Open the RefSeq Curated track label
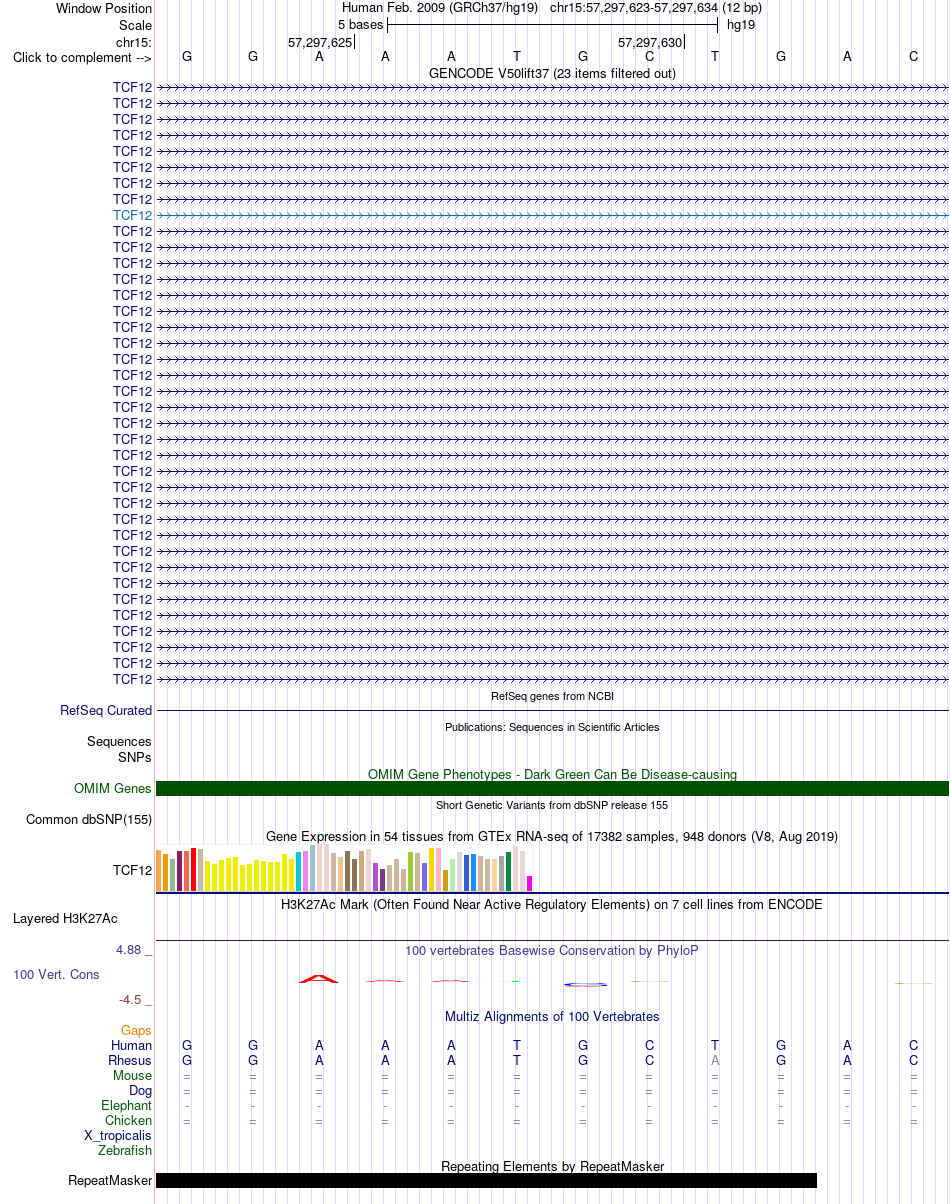 pyautogui.click(x=106, y=711)
